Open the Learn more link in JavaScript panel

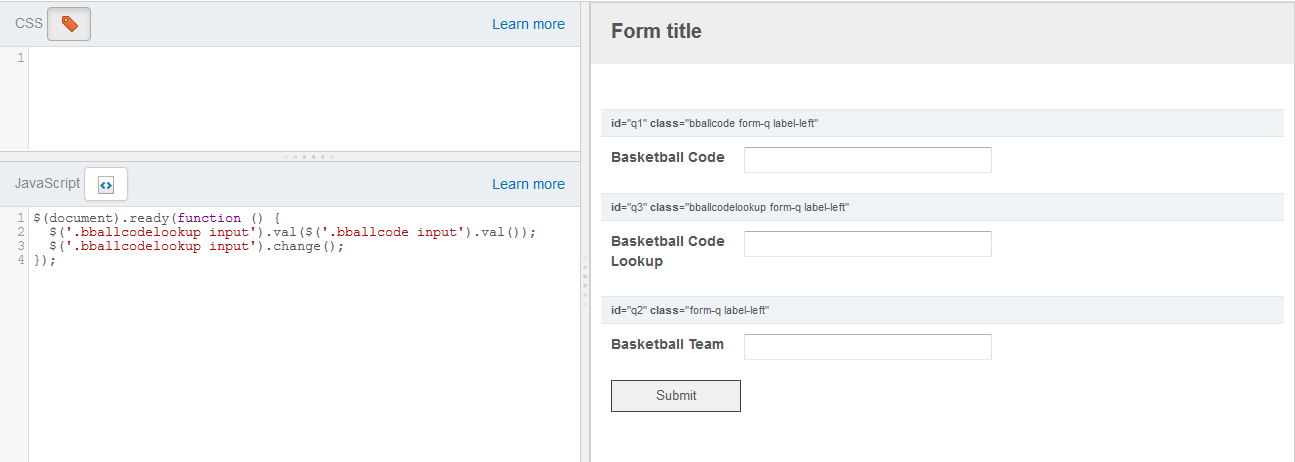click(528, 184)
